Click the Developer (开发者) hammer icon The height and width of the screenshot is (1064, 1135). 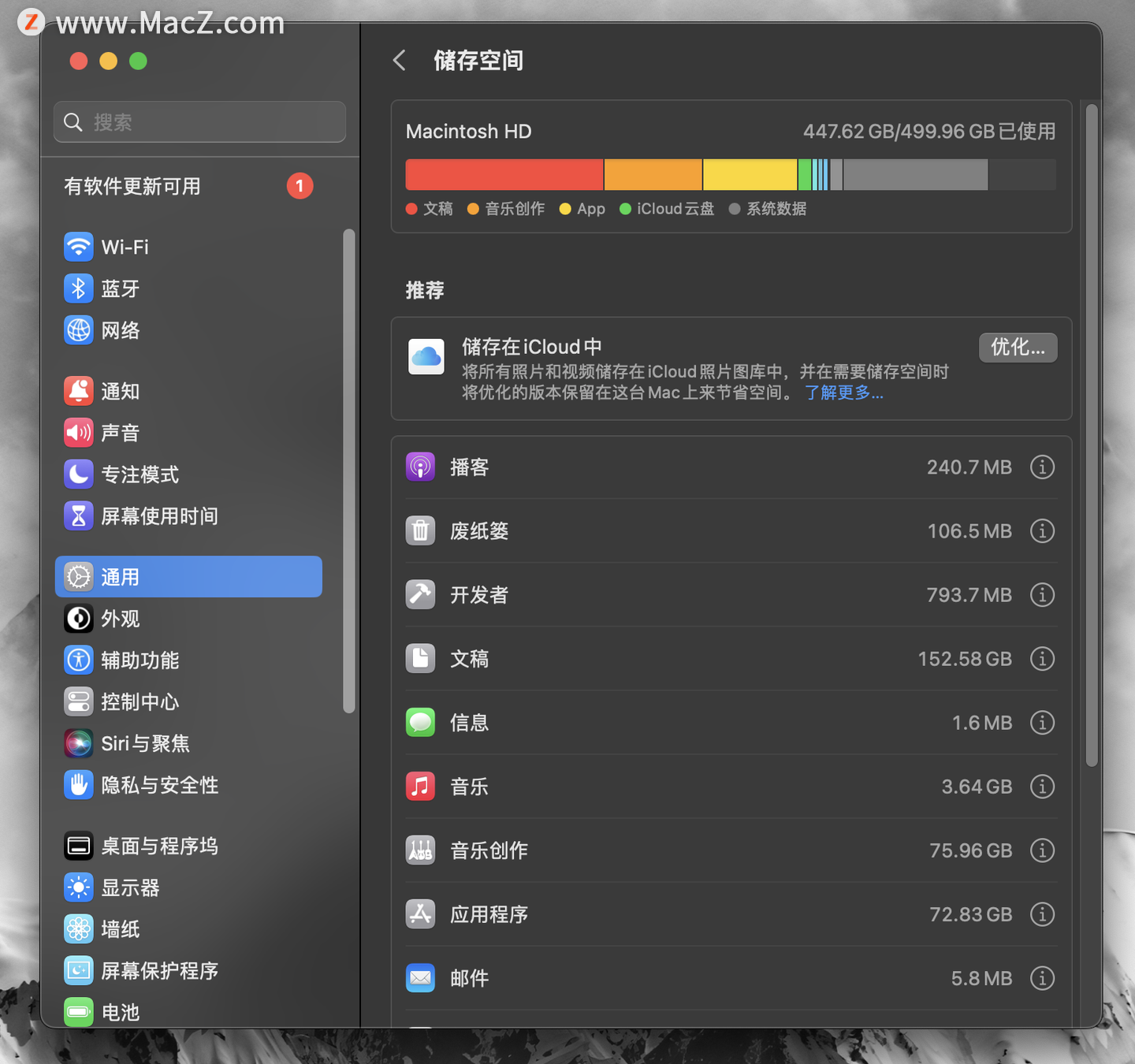pyautogui.click(x=420, y=595)
